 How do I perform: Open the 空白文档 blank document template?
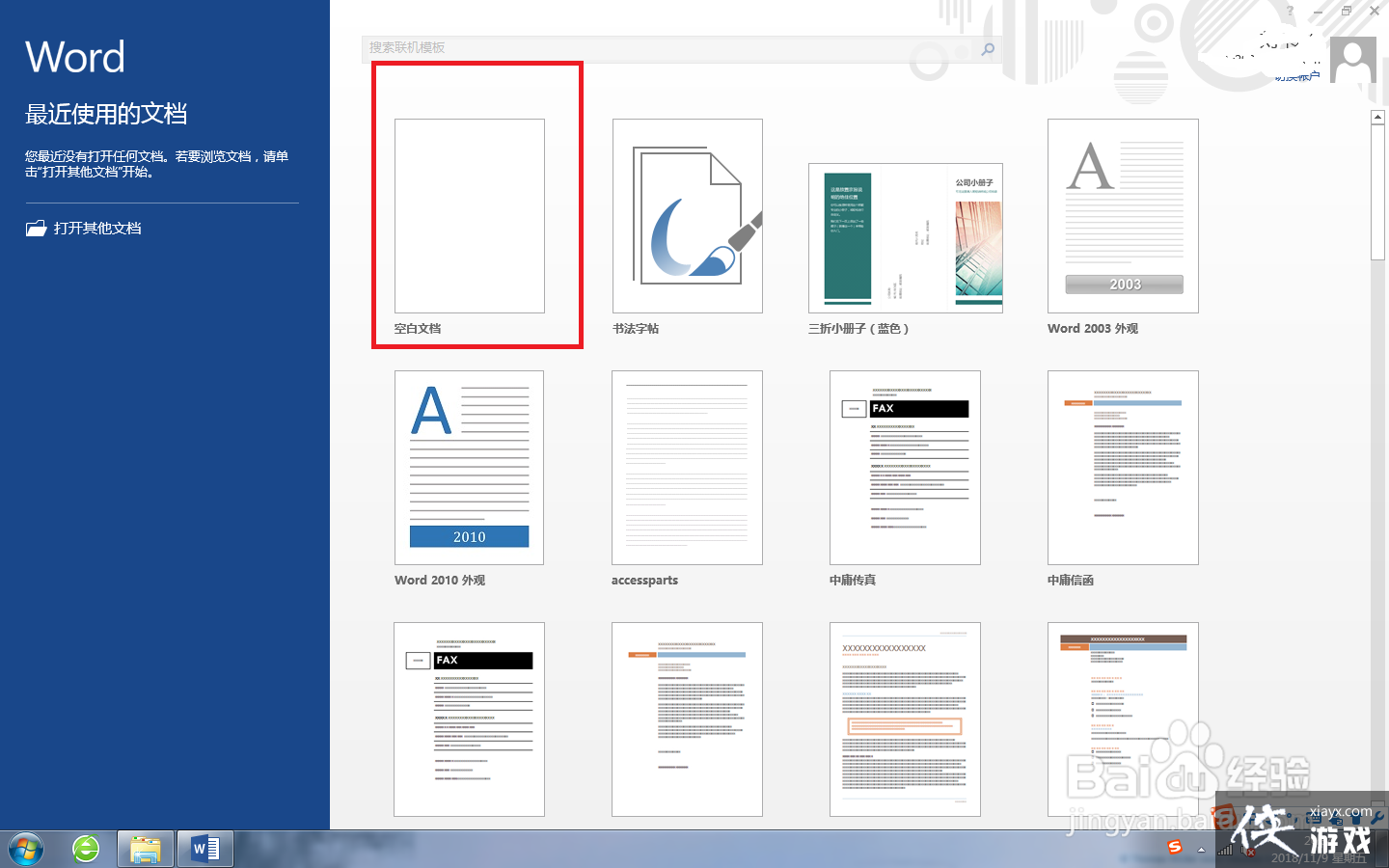pyautogui.click(x=470, y=216)
